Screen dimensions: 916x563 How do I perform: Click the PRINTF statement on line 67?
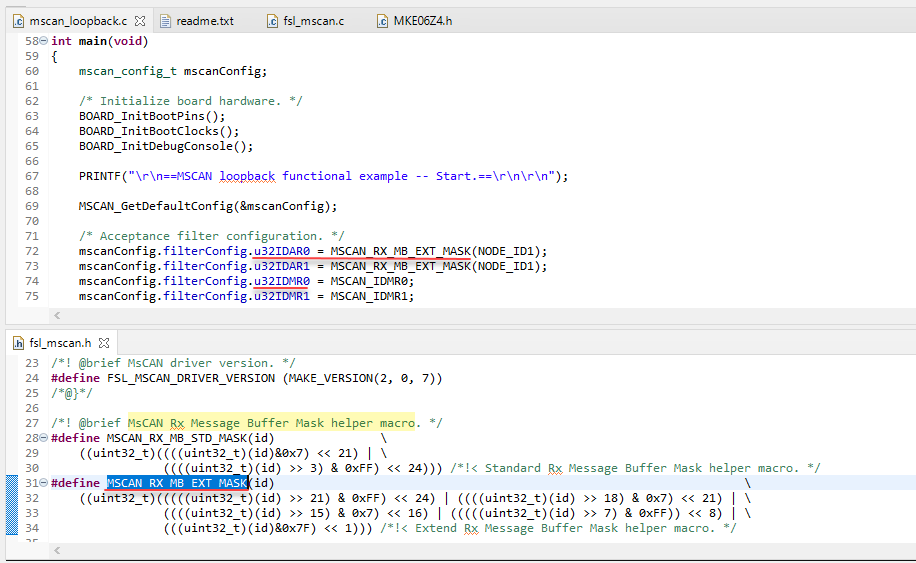pyautogui.click(x=324, y=176)
